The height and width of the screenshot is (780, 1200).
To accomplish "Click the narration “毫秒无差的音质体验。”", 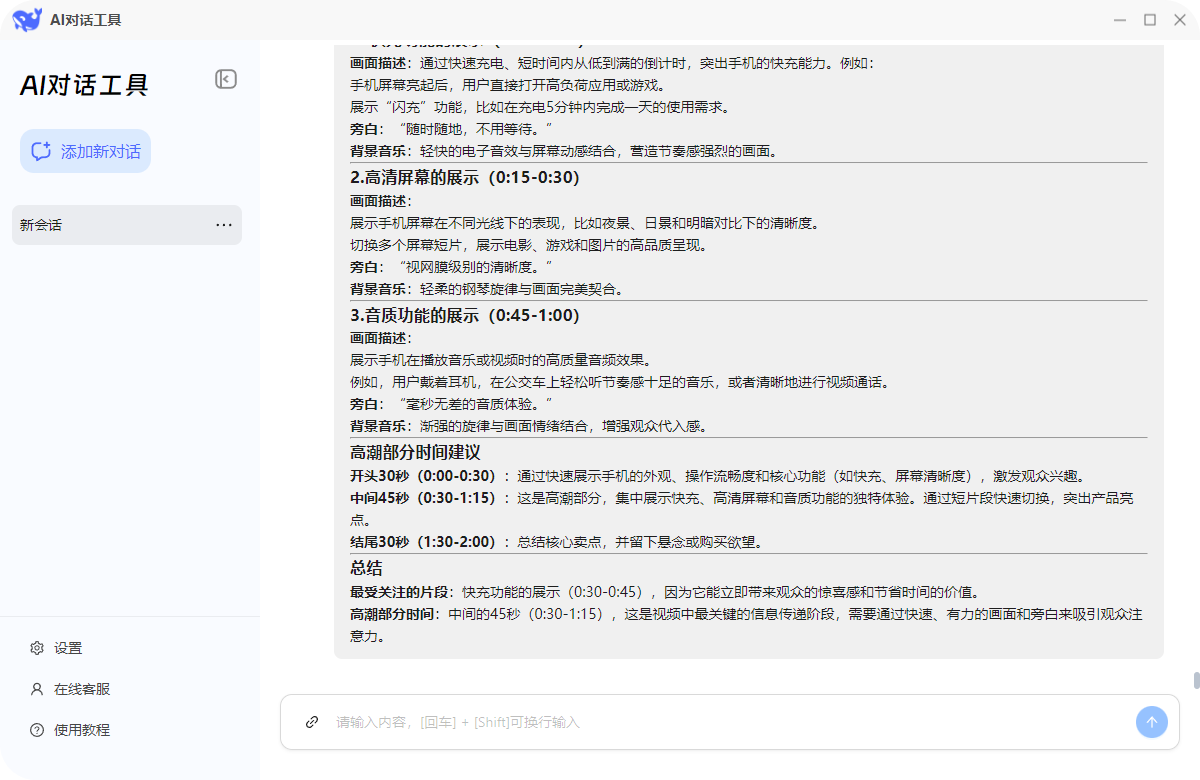I will pyautogui.click(x=475, y=404).
